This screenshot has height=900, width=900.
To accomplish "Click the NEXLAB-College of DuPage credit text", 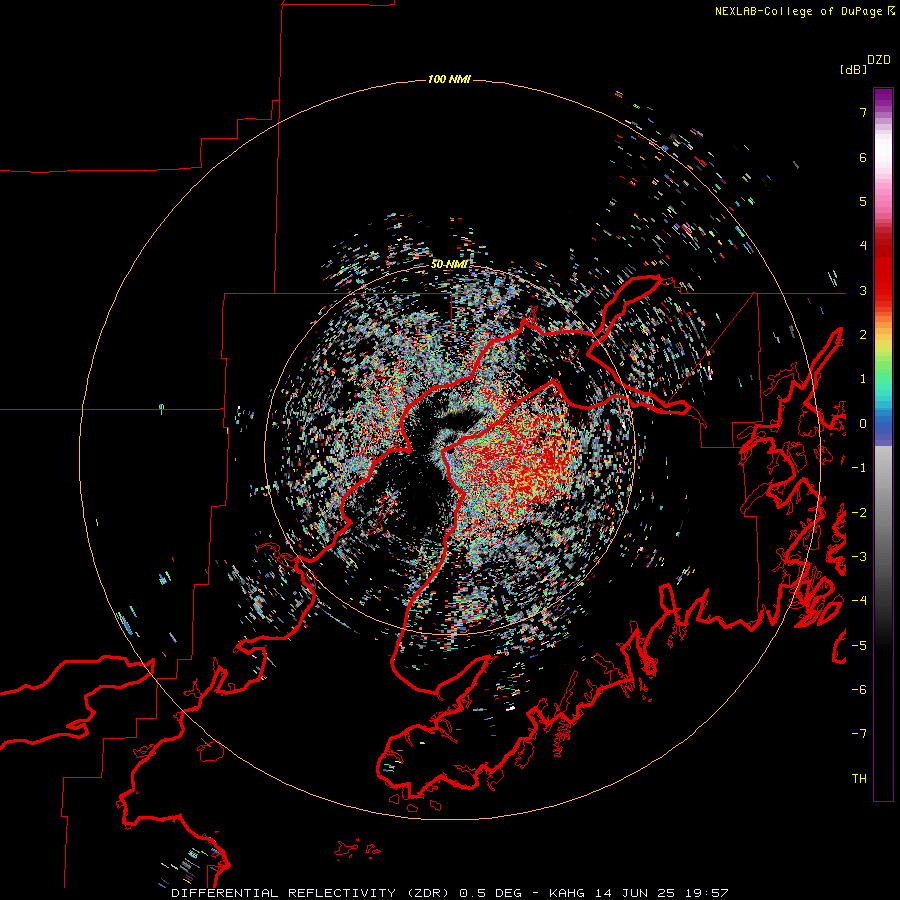I will (x=799, y=11).
